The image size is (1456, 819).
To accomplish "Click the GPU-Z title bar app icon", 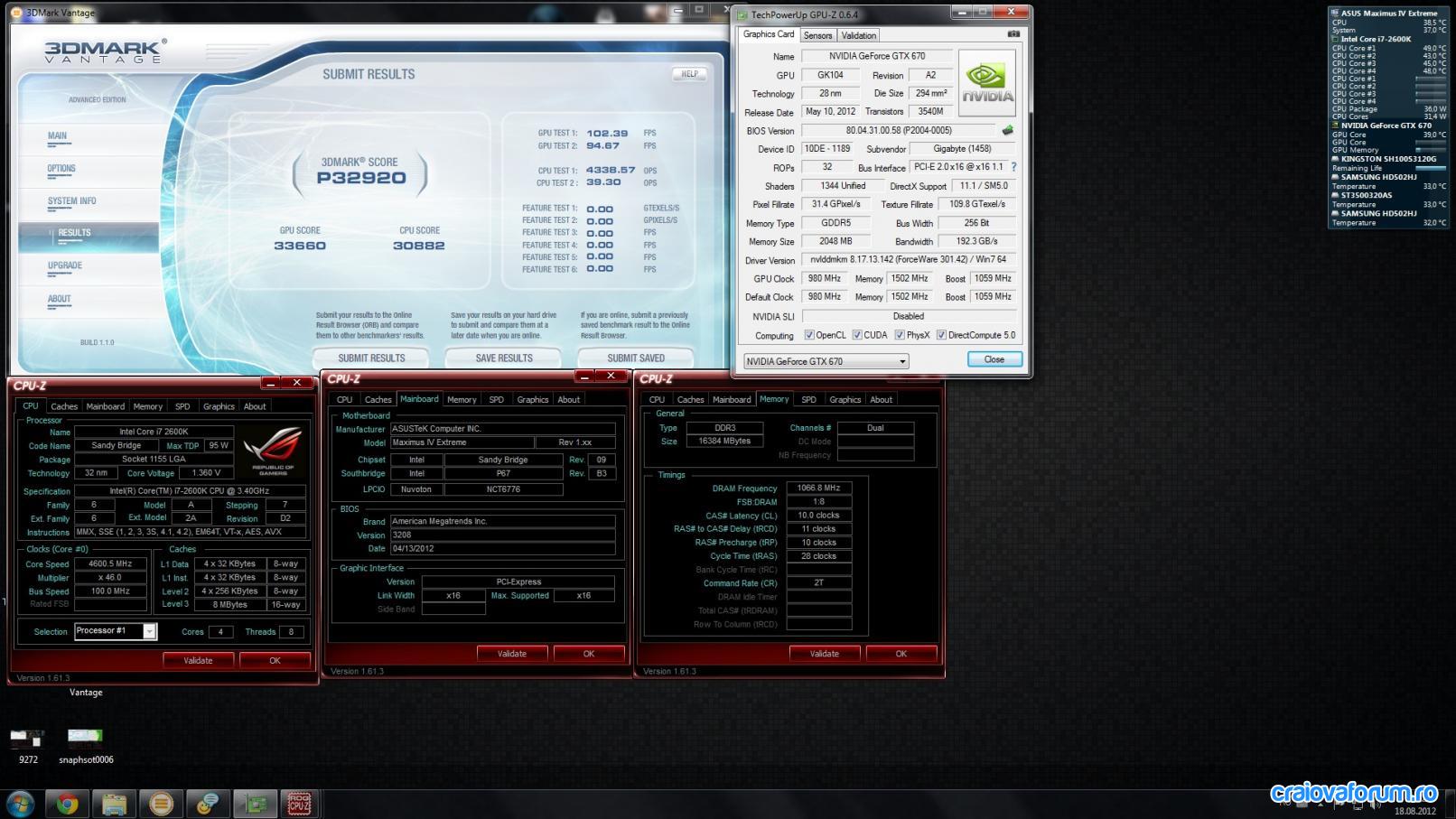I will (x=742, y=14).
